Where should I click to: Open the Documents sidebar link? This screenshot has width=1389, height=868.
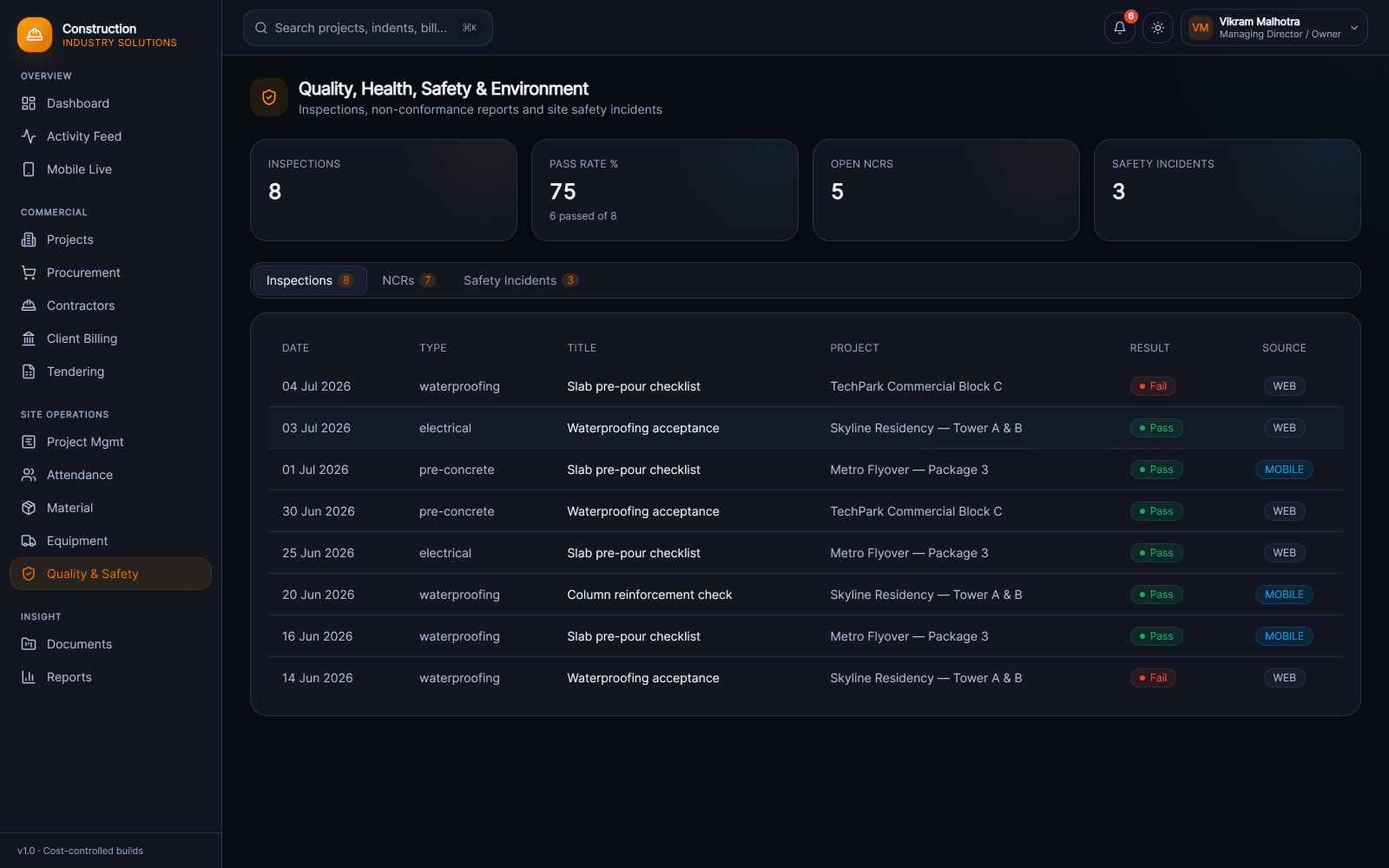tap(110, 644)
